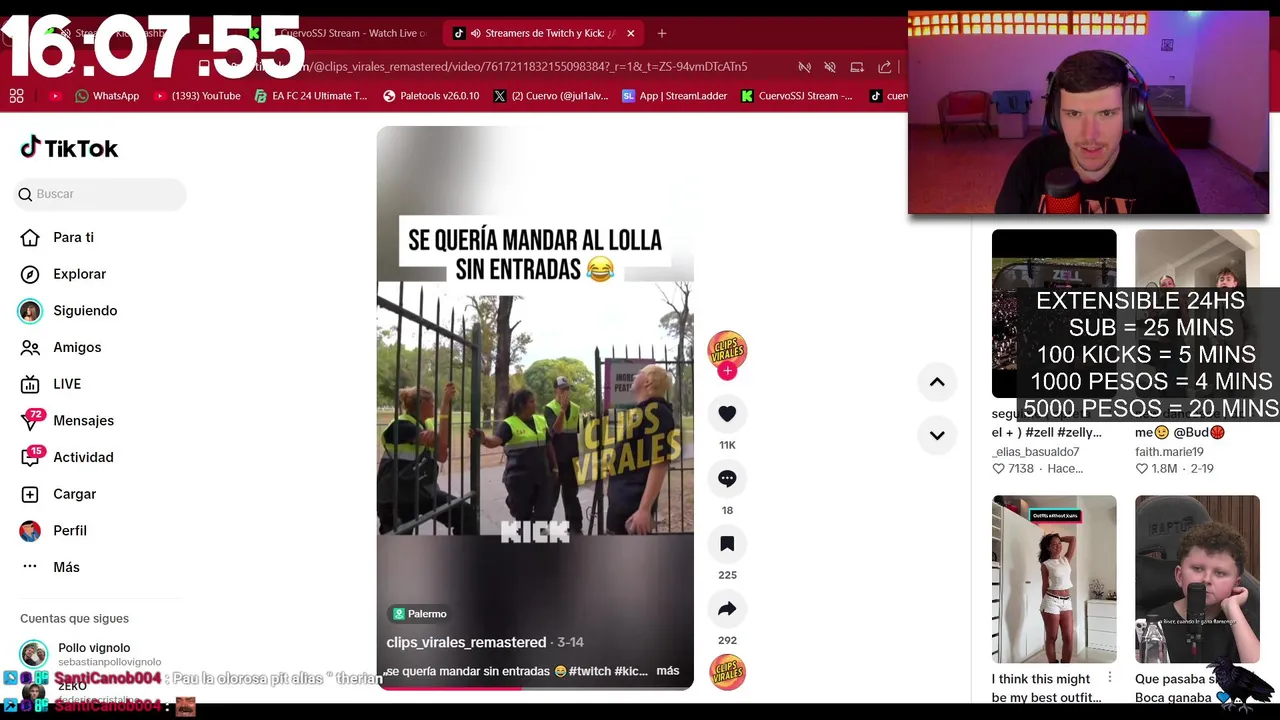Screen dimensions: 1280x720
Task: Open the faith.marie19 video thumbnail
Action: (1197, 313)
